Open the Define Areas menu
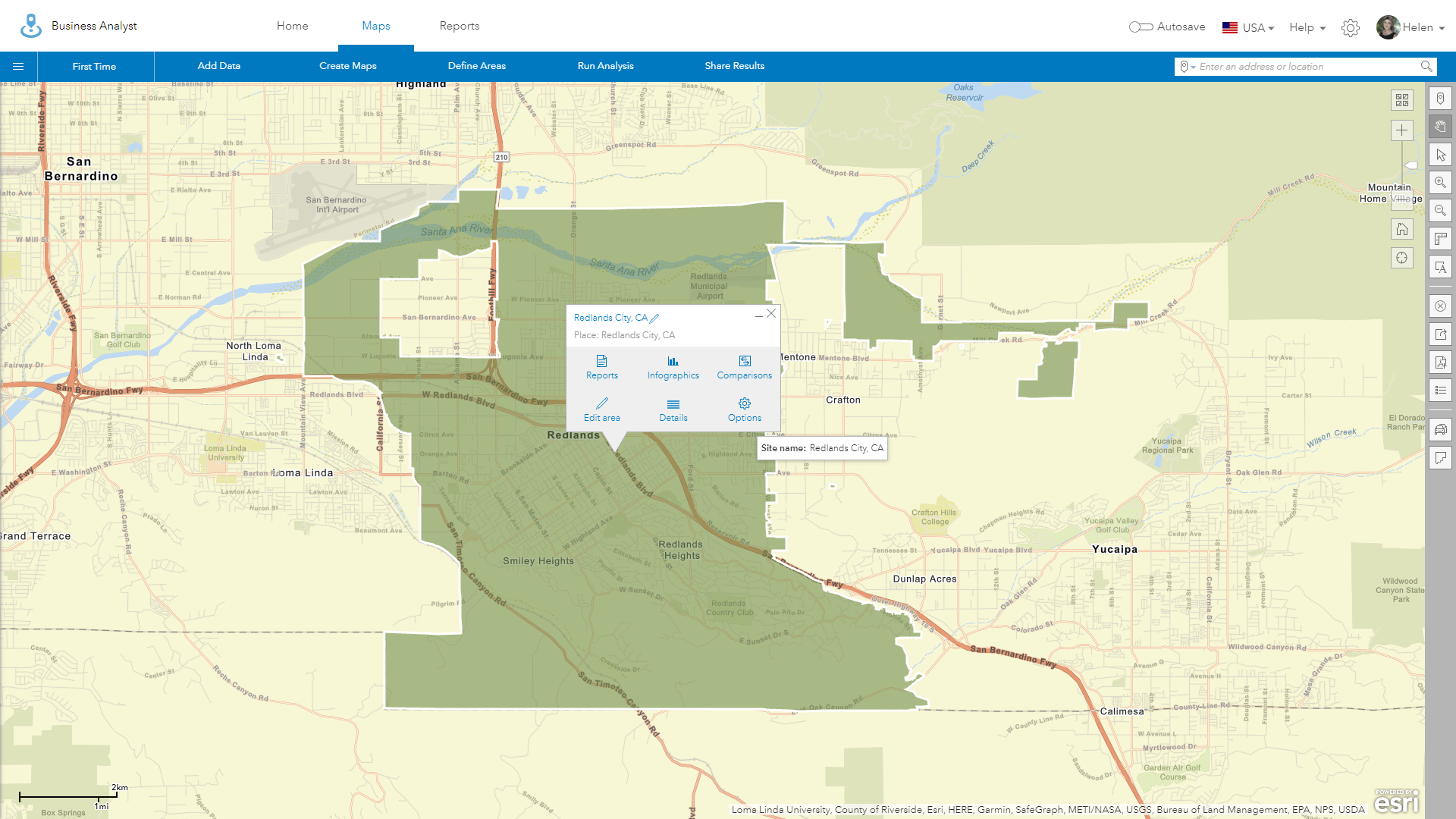The height and width of the screenshot is (819, 1456). (x=476, y=66)
